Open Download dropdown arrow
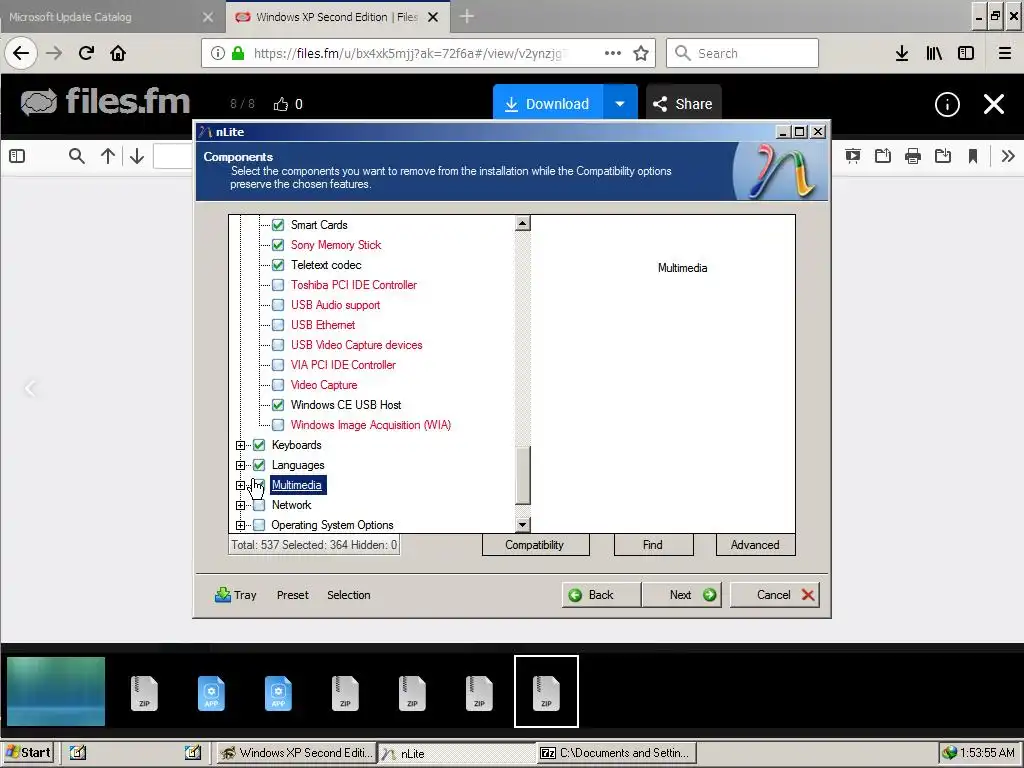Image resolution: width=1024 pixels, height=768 pixels. (620, 103)
